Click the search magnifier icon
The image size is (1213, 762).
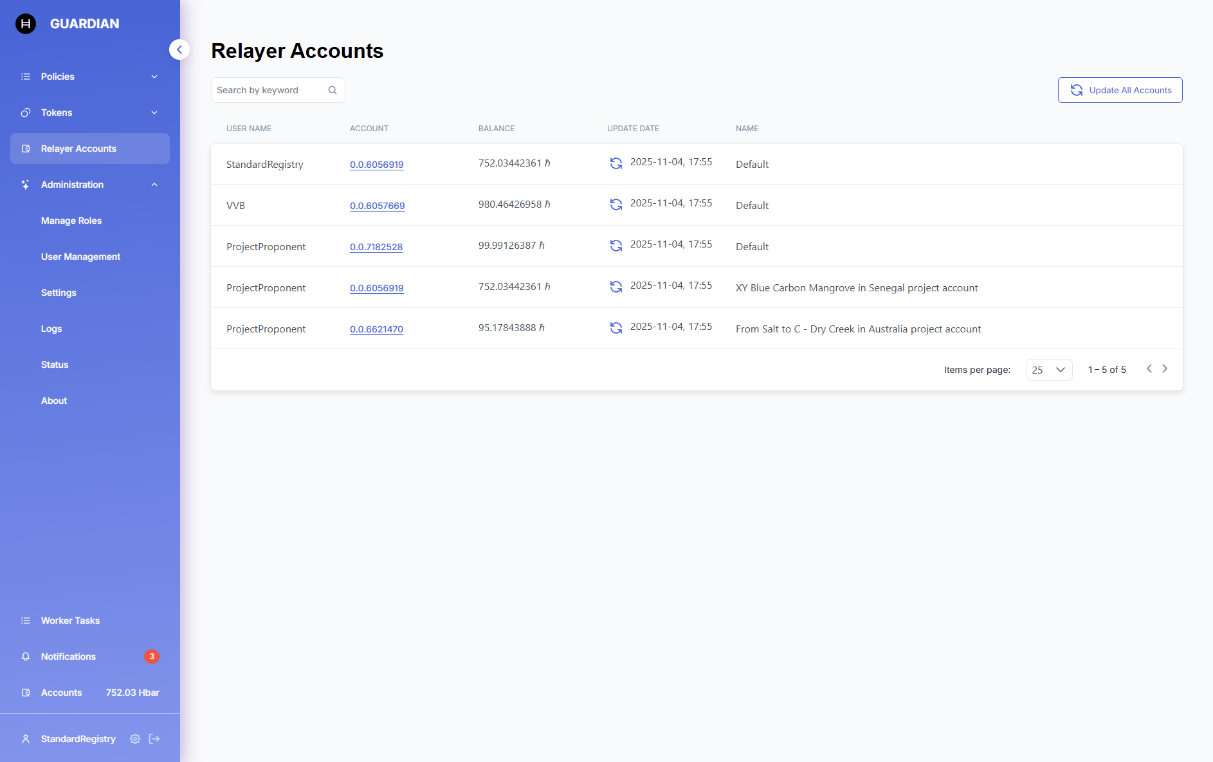point(333,90)
